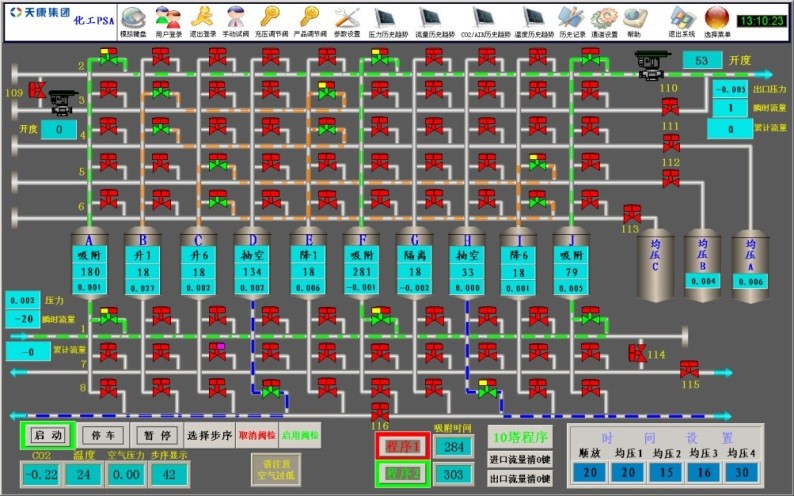The image size is (794, 496).
Task: Click the 退出登录 logout key icon
Action: (x=202, y=20)
